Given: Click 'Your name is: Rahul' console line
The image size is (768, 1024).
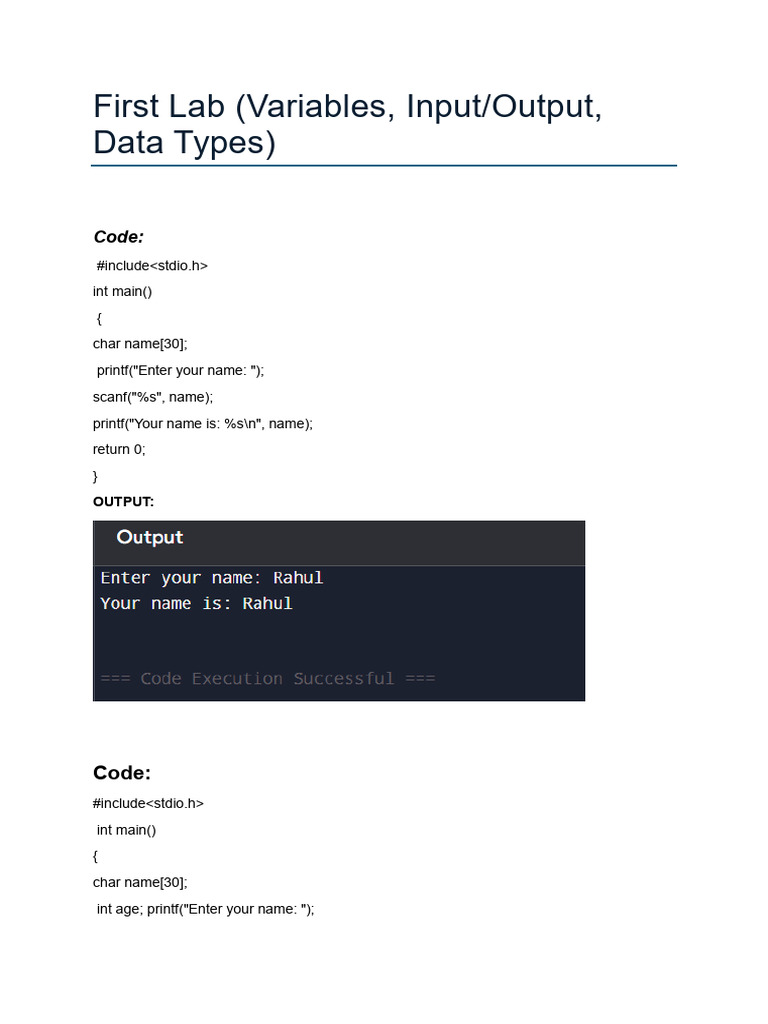Looking at the screenshot, I should coord(197,604).
